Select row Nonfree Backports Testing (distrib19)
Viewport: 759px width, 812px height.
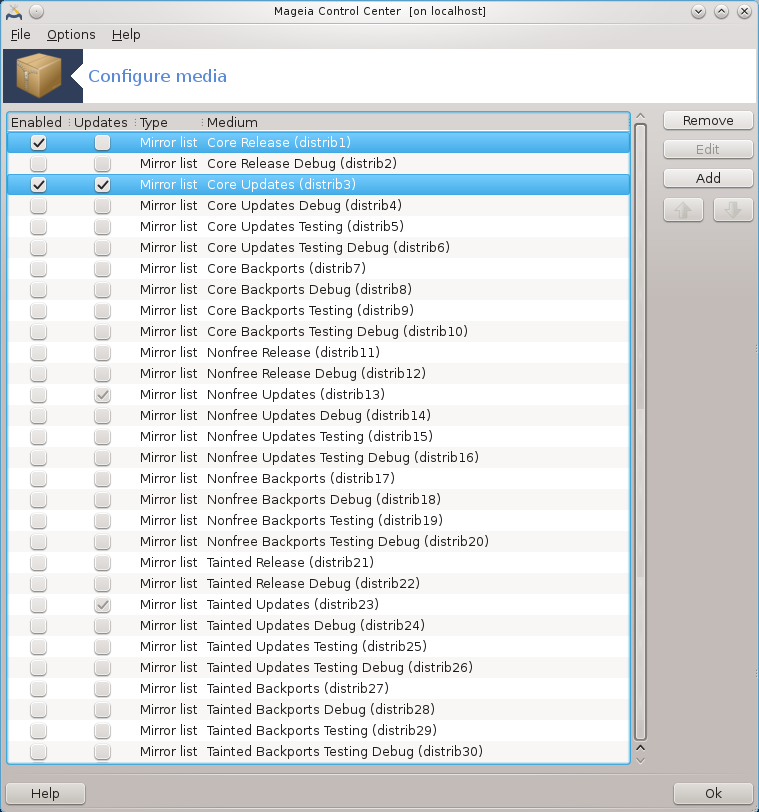coord(318,520)
